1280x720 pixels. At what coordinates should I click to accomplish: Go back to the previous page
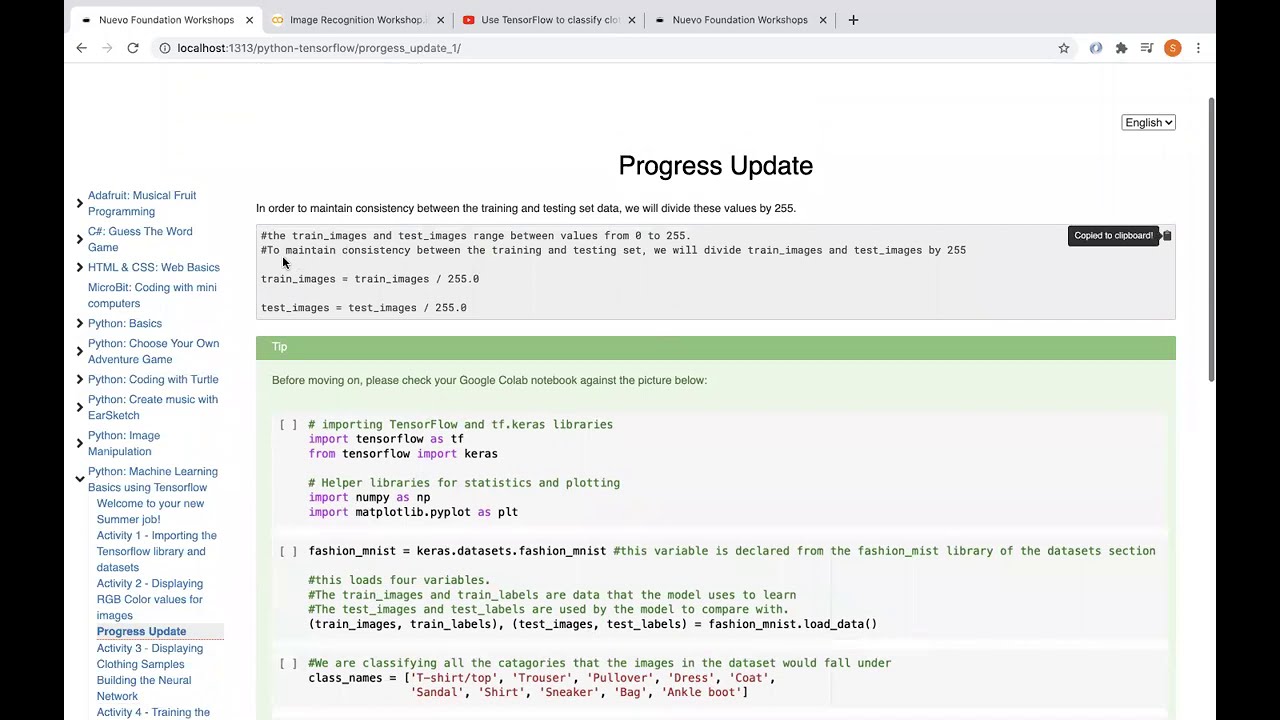tap(82, 48)
